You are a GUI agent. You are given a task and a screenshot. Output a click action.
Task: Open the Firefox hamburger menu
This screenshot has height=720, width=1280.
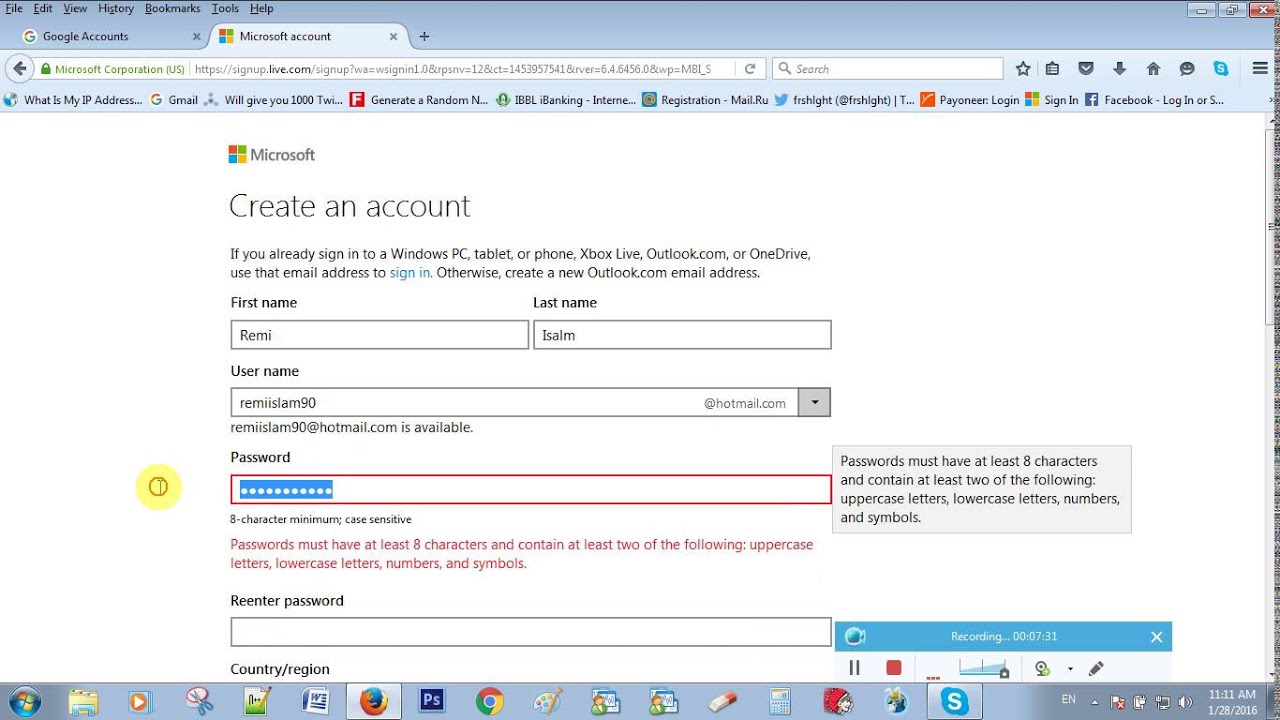pos(1260,69)
